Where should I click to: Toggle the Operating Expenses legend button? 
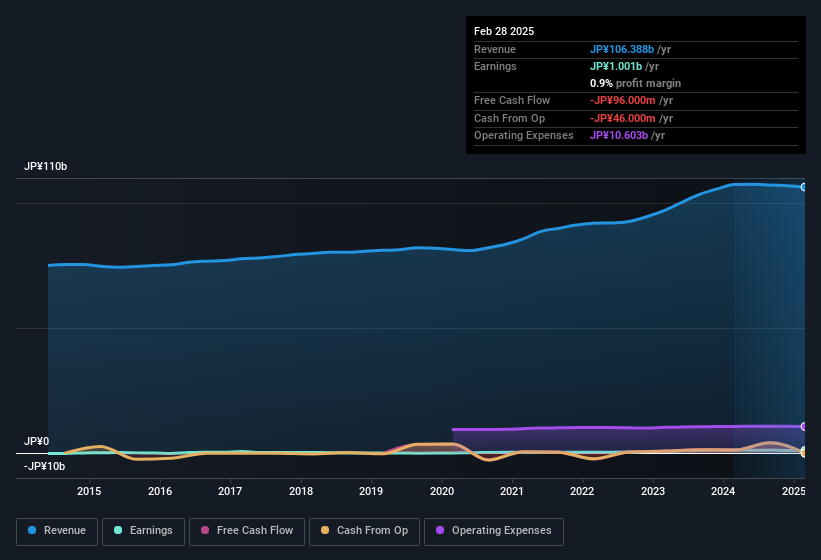pos(494,531)
